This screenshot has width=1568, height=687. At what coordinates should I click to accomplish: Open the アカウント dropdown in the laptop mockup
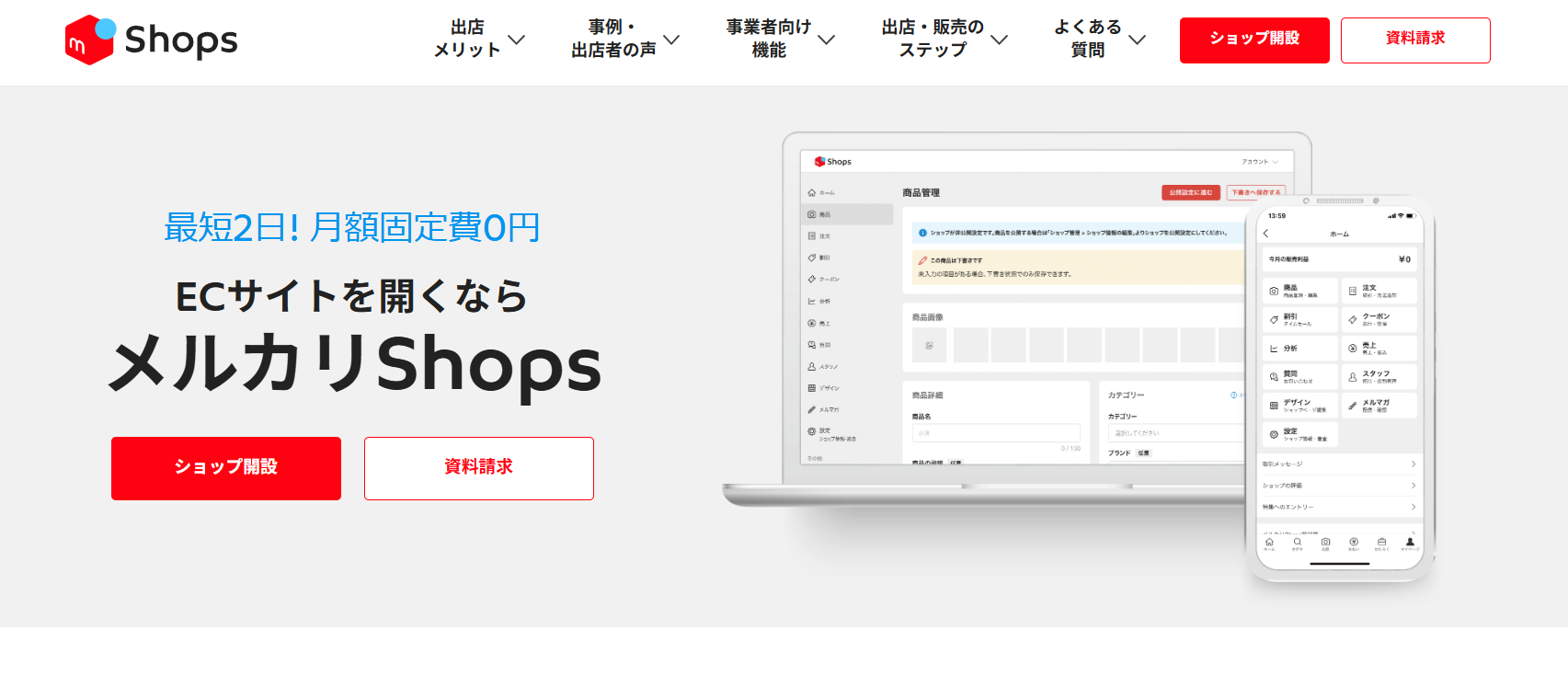(1260, 162)
